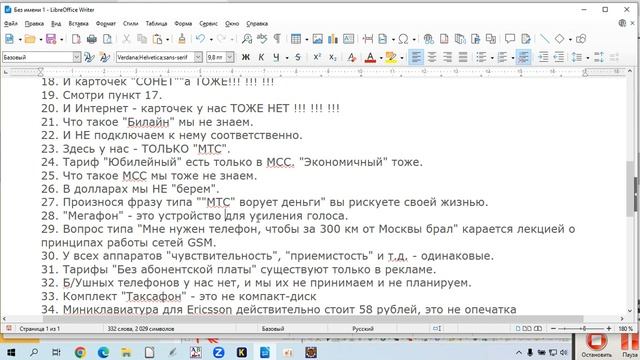Viewport: 640px width, 360px height.
Task: Insert a table using the table icon
Action: click(296, 39)
